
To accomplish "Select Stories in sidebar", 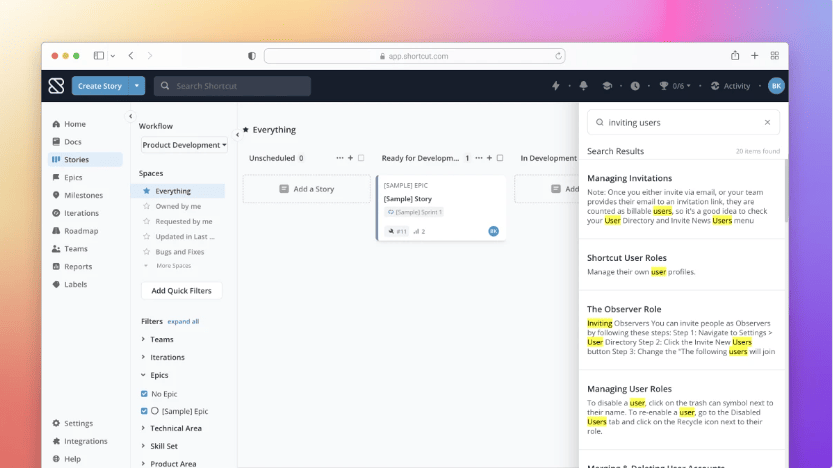I will [x=85, y=159].
